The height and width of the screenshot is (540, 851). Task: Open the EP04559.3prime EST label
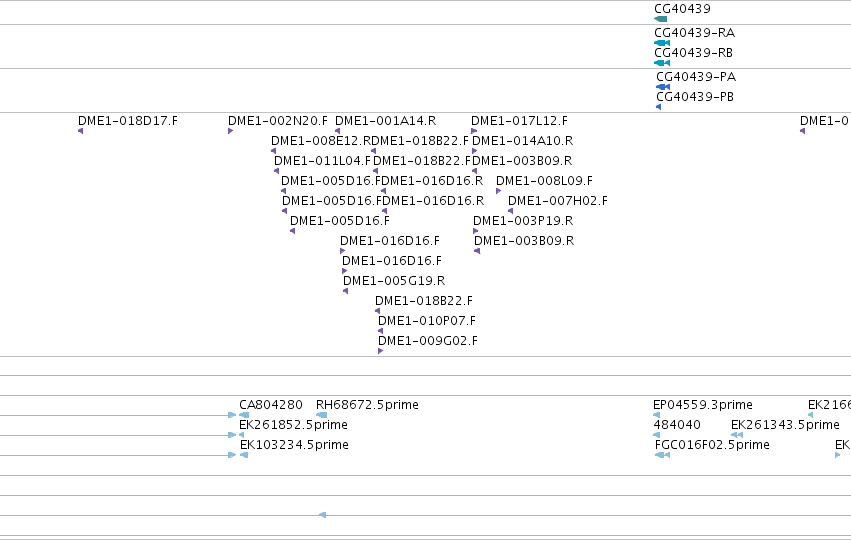coord(702,405)
